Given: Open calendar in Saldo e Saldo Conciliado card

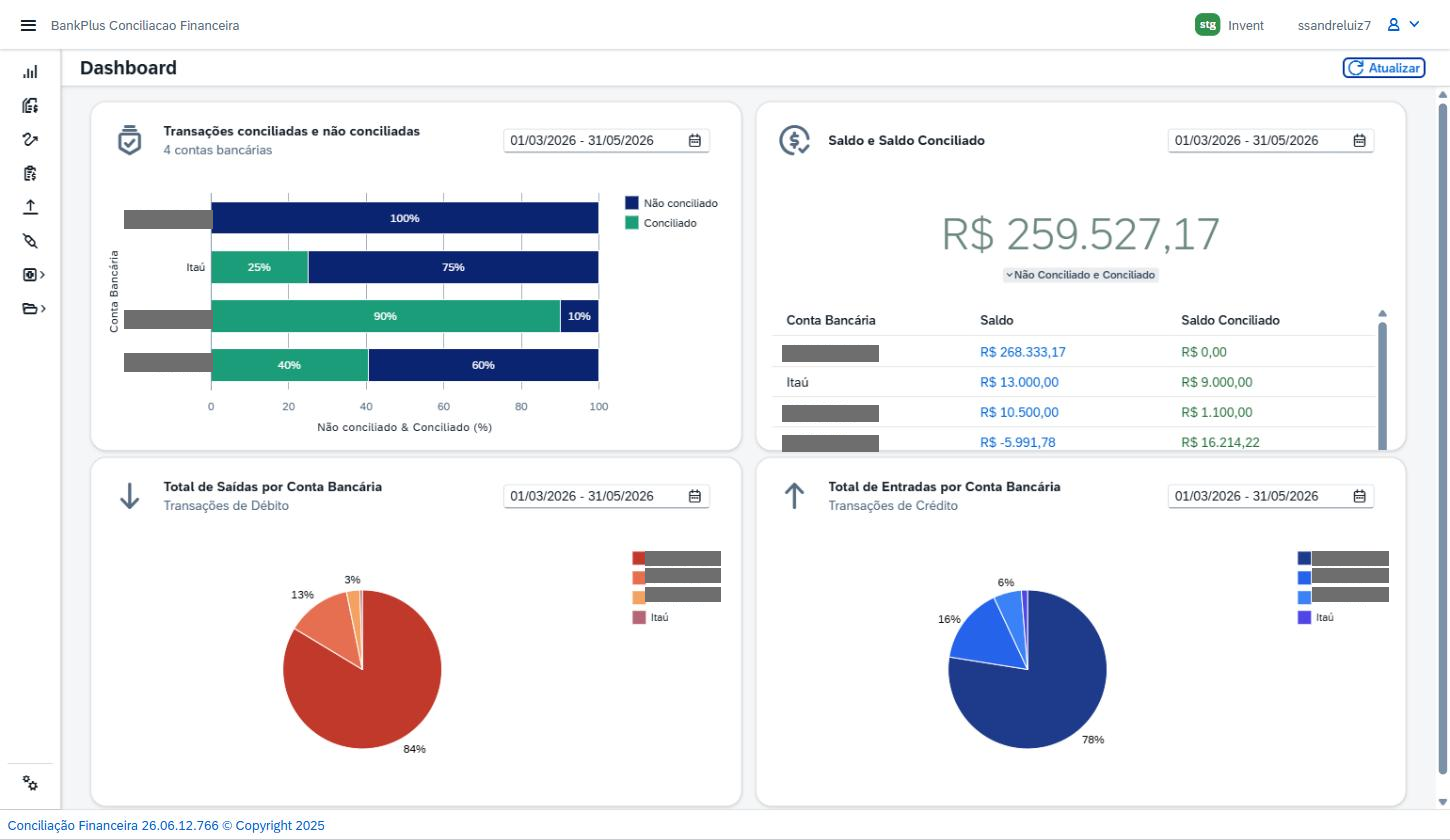Looking at the screenshot, I should point(1360,141).
